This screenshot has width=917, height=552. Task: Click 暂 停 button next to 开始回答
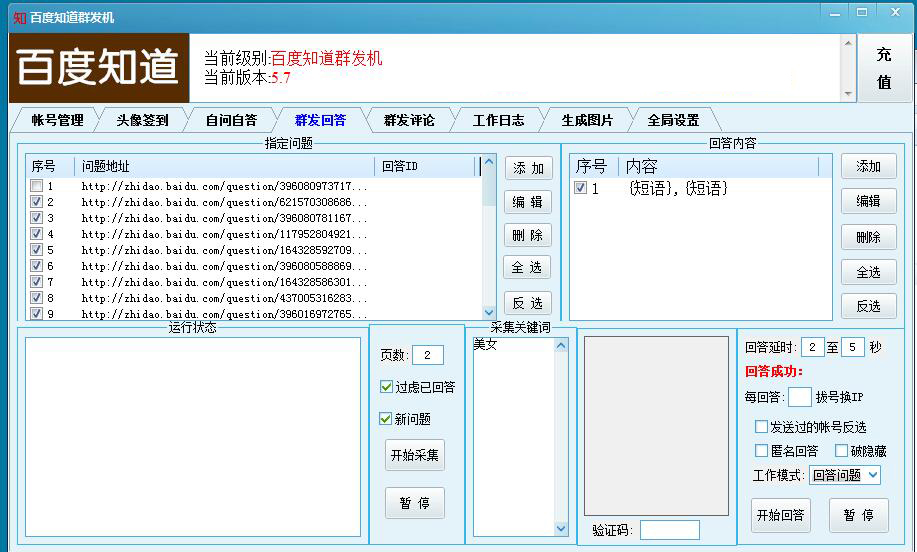click(859, 515)
